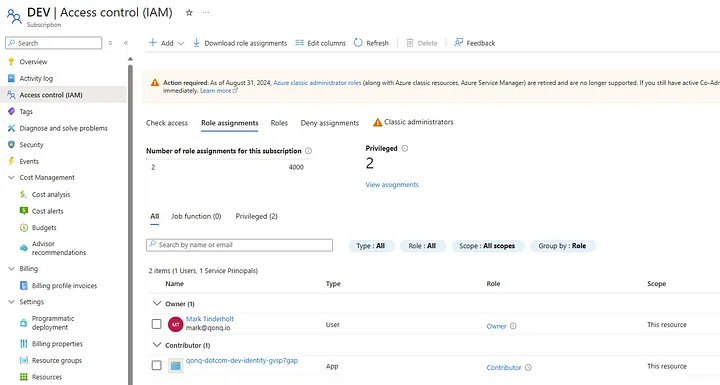720x385 pixels.
Task: Open the Contributor role link
Action: click(504, 368)
